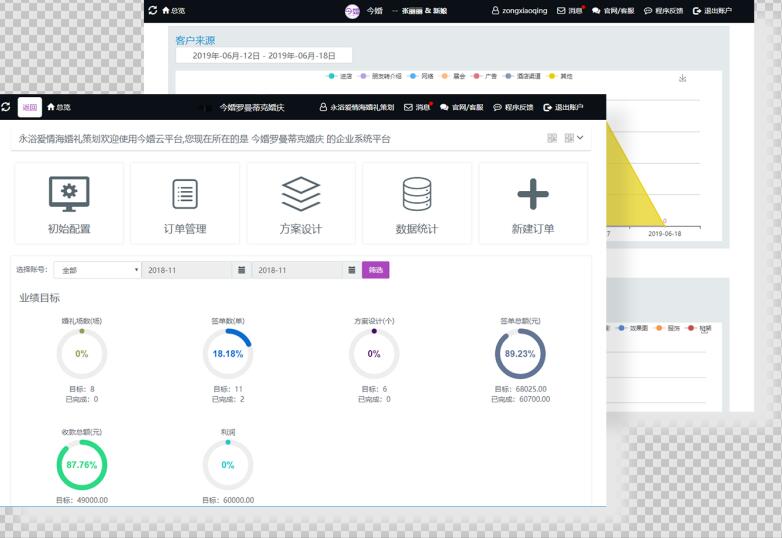Click 目标: 49000.00 text
This screenshot has width=782, height=538.
coord(82,500)
